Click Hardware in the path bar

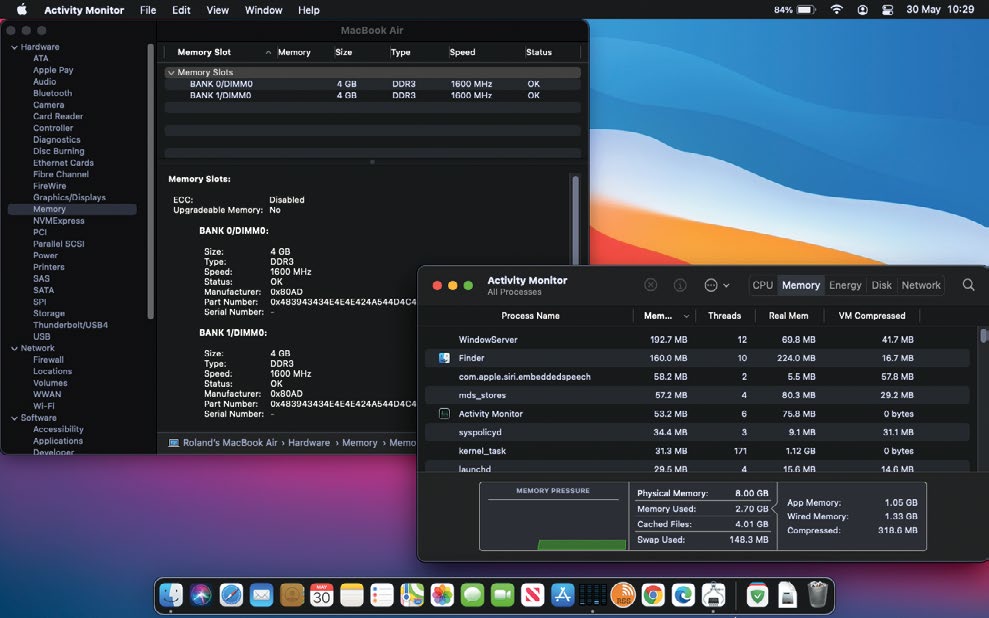click(309, 443)
